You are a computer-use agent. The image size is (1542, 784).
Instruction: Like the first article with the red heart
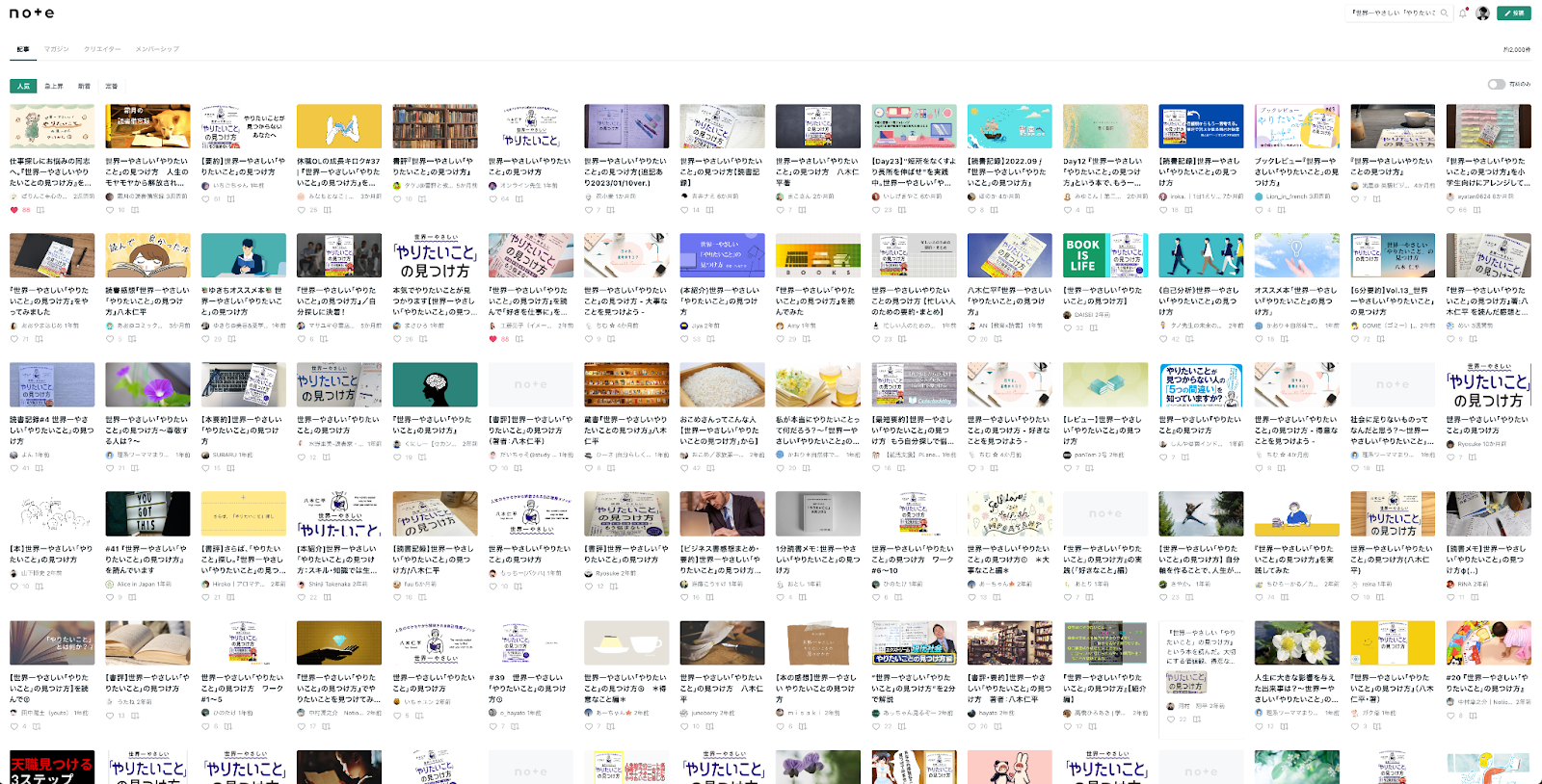click(x=14, y=210)
